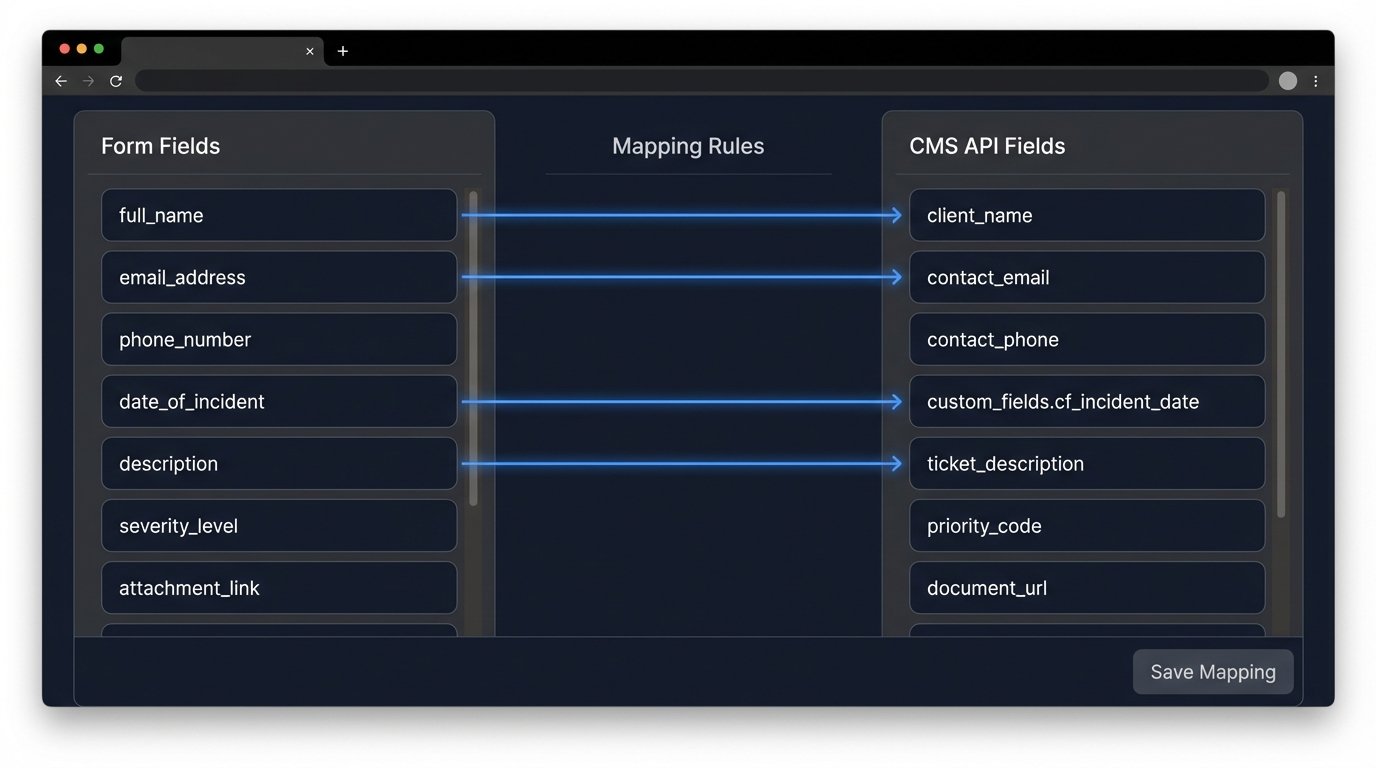
Task: Click arrow connecting description to ticket_description
Action: (x=682, y=464)
